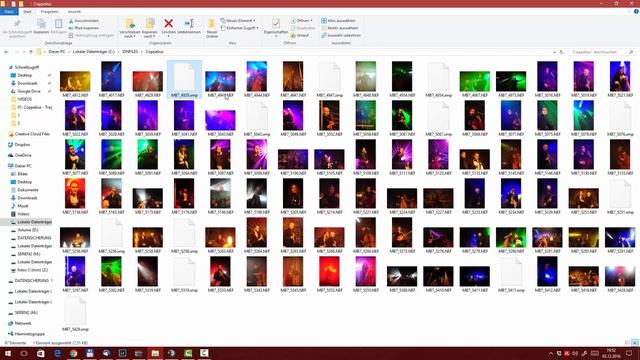
Task: Expand the recent locations dropdown arrow
Action: point(24,52)
